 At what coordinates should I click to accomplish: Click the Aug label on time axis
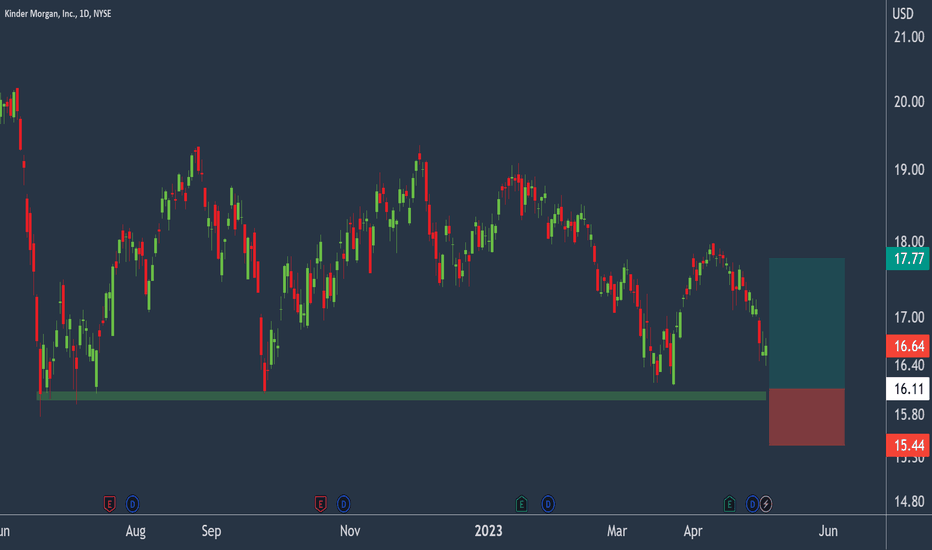(x=136, y=531)
